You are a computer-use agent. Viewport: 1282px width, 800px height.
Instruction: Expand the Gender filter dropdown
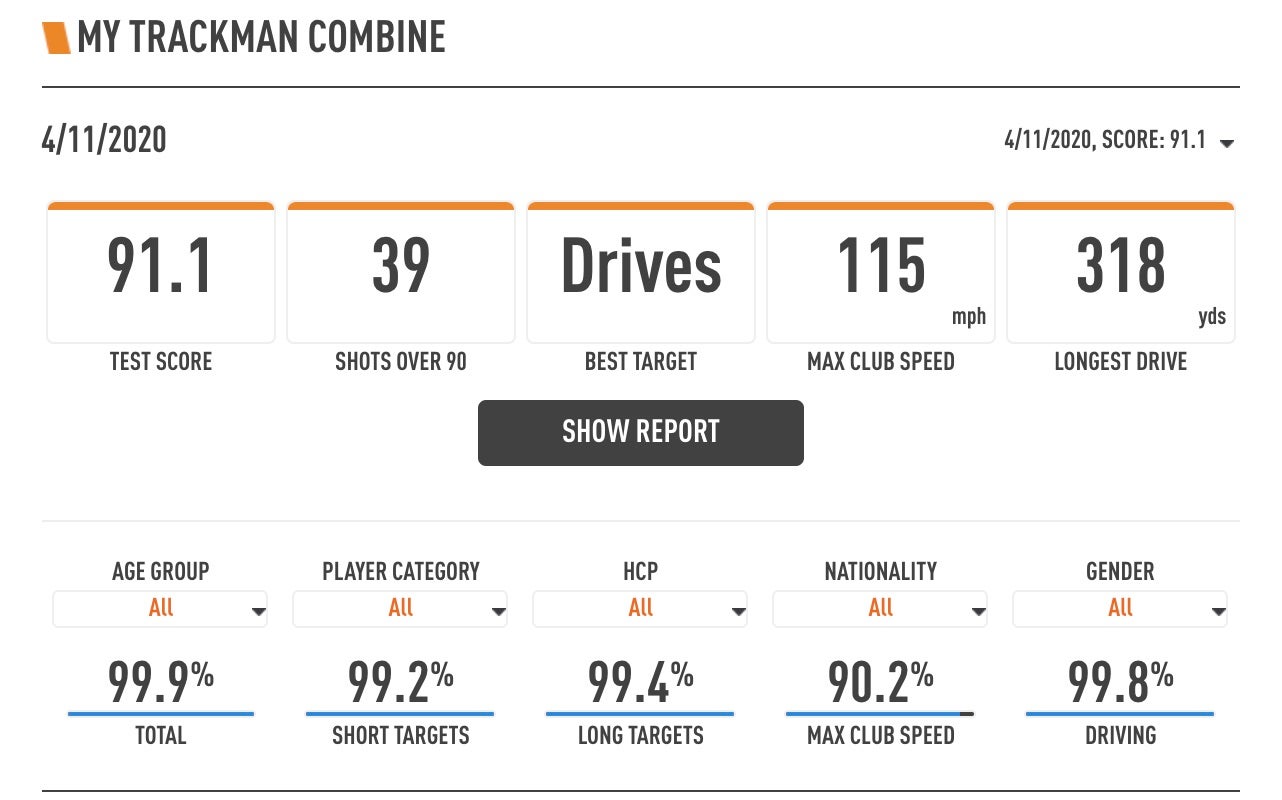pos(1120,608)
